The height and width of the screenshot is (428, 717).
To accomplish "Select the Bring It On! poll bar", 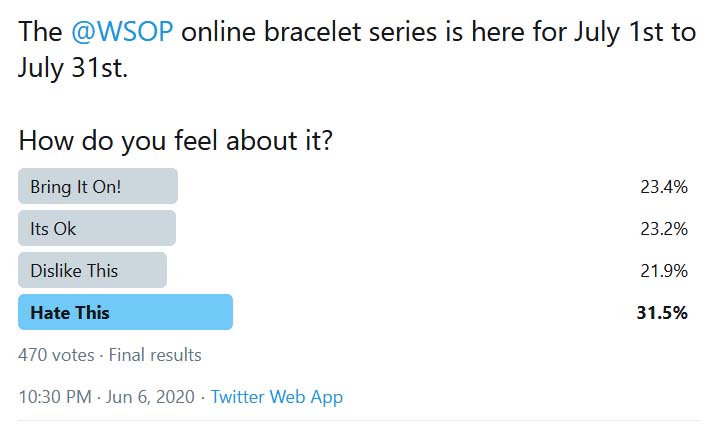I will pos(98,186).
